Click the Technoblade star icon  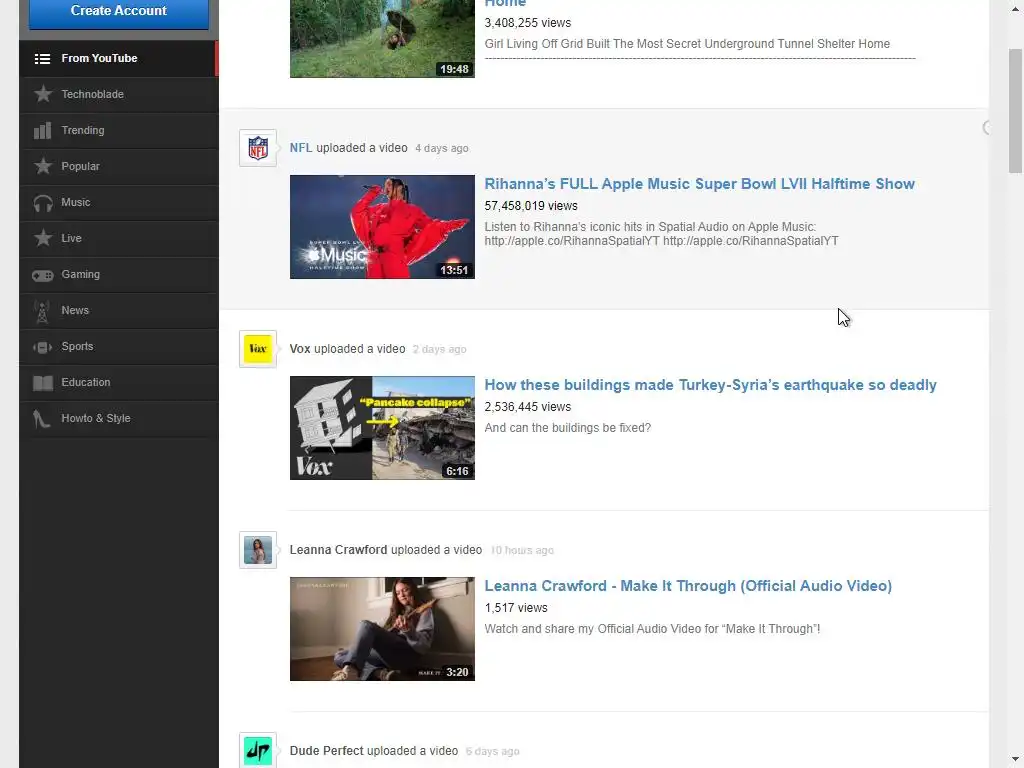click(43, 94)
